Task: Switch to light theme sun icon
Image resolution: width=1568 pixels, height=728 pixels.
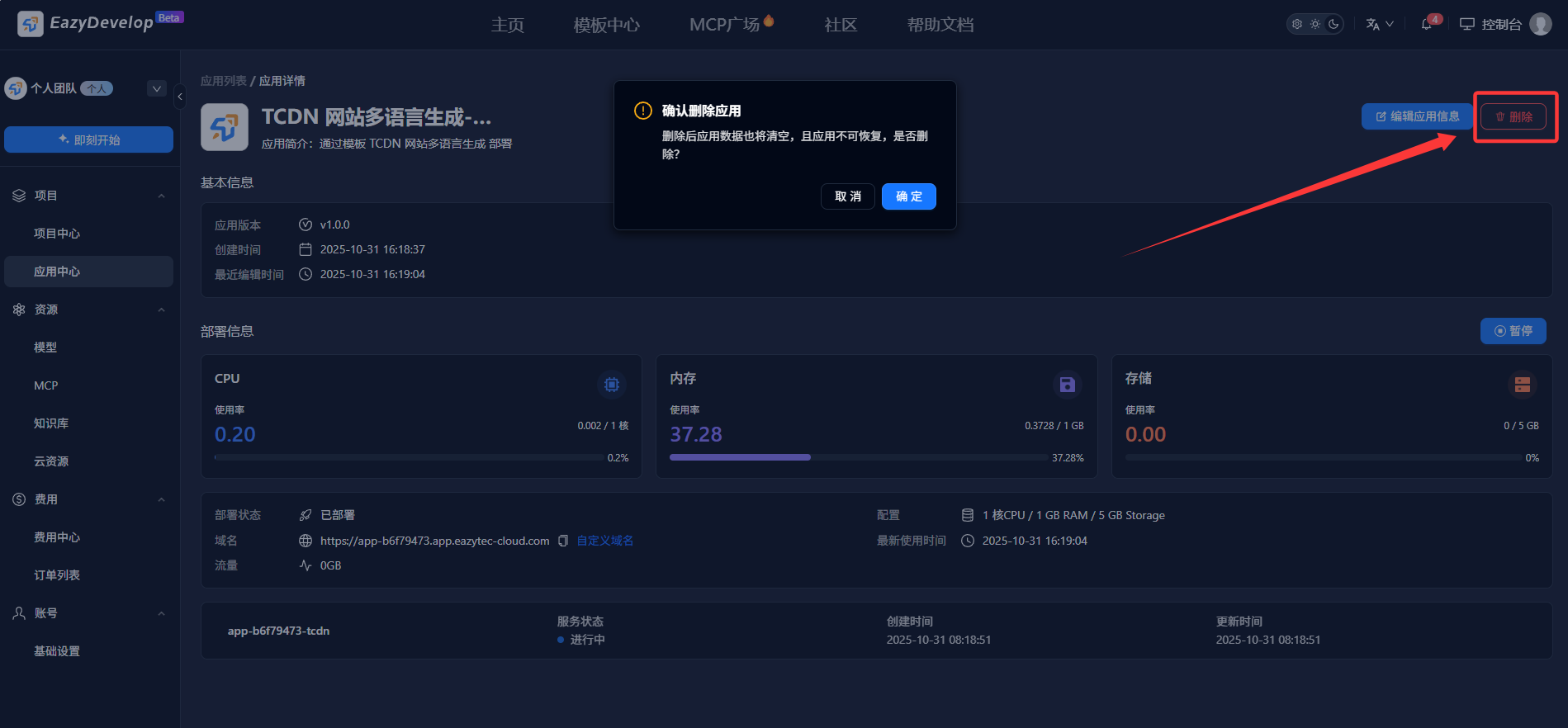Action: click(1315, 24)
